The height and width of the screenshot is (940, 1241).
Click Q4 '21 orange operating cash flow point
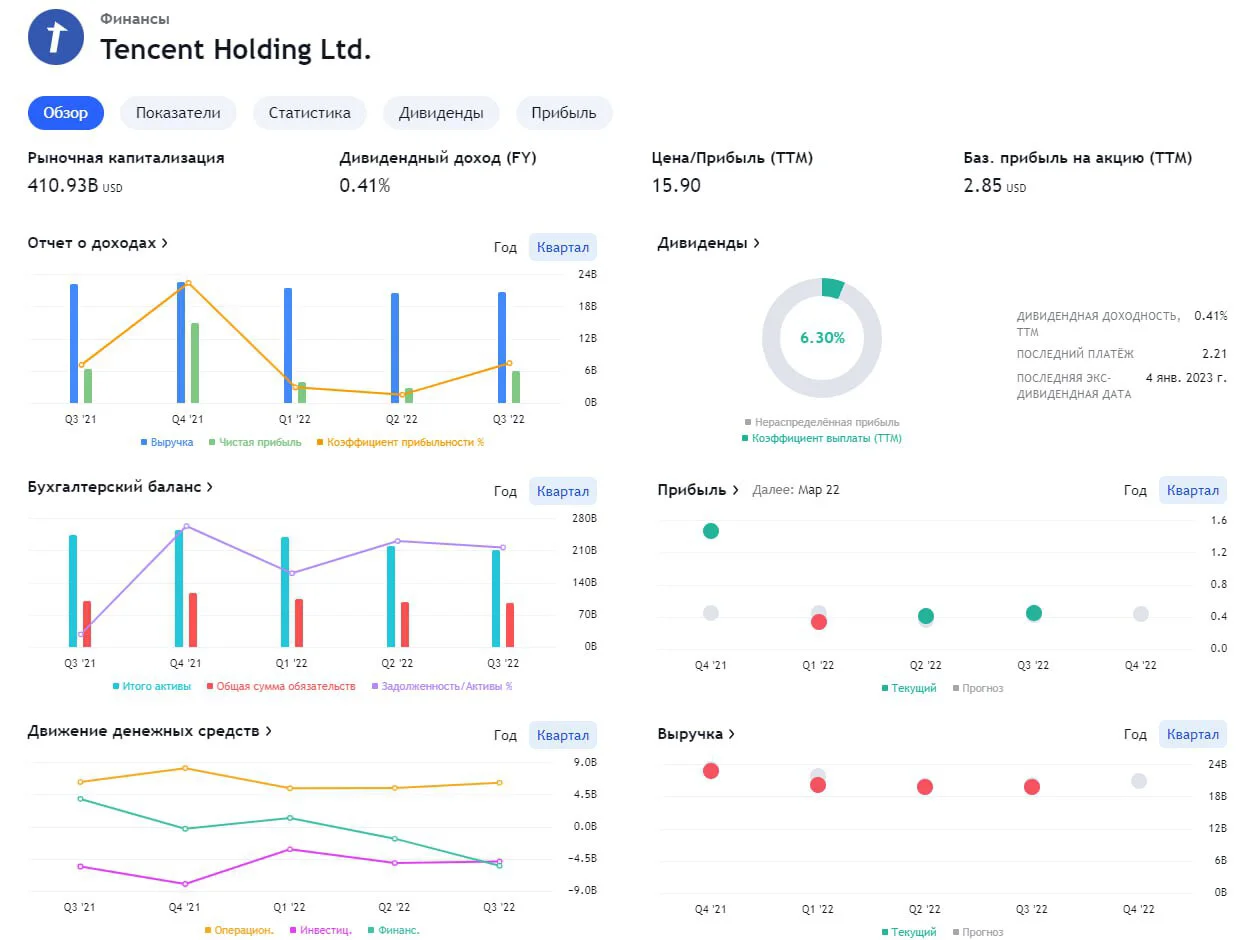[184, 768]
